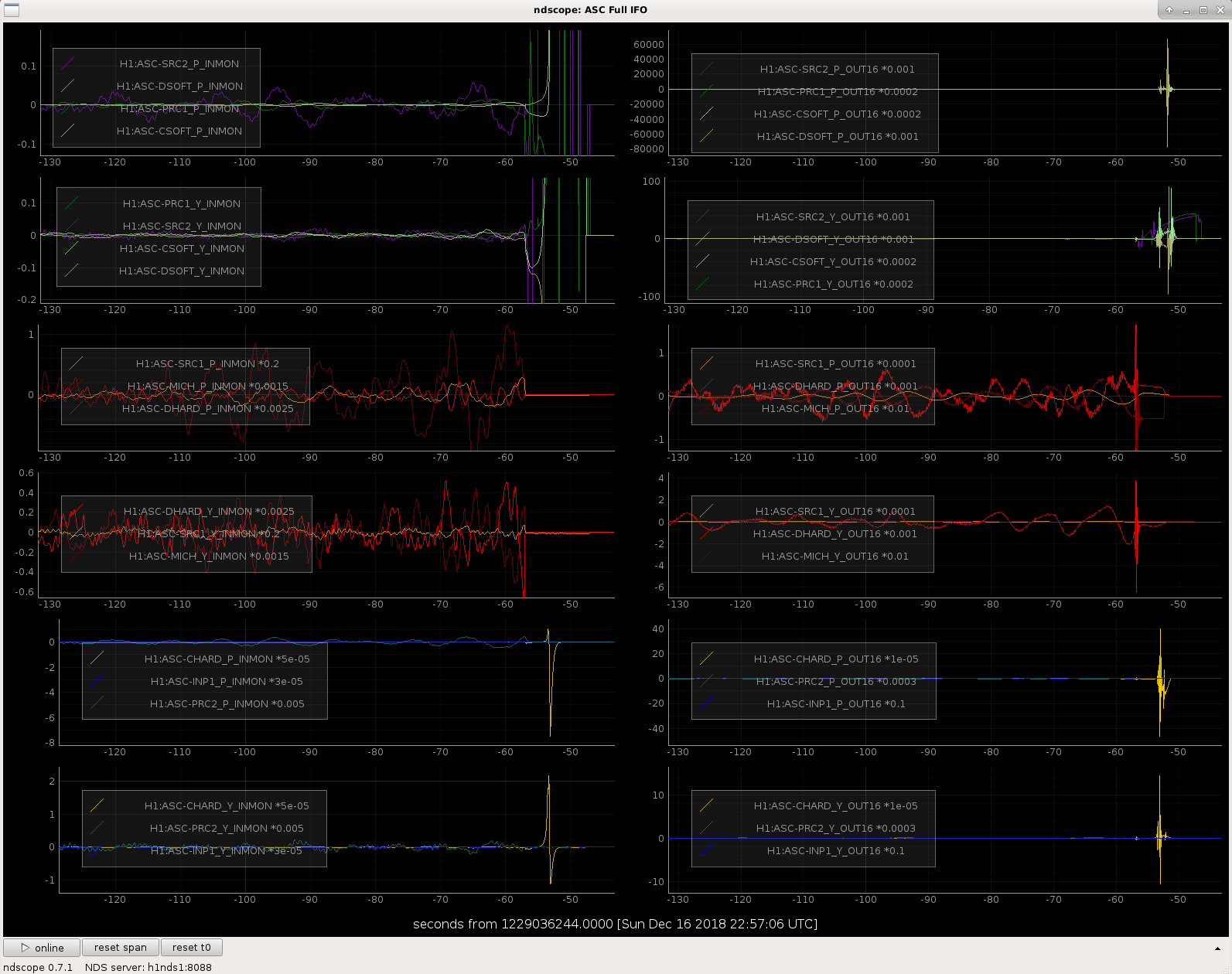Viewport: 1232px width, 974px height.
Task: Click the H1:ASC-CHARD_Y_OUT16 yellow legend icon
Action: point(706,805)
